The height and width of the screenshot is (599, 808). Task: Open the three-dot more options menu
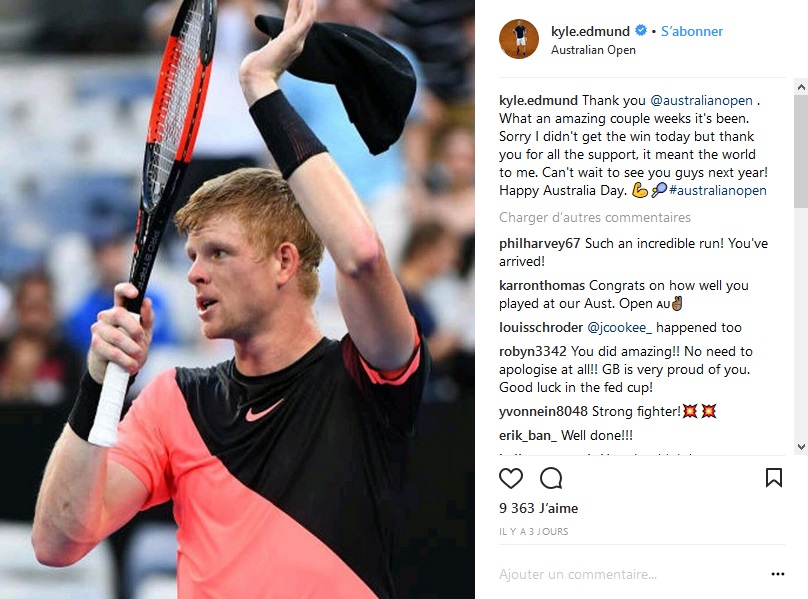(778, 574)
